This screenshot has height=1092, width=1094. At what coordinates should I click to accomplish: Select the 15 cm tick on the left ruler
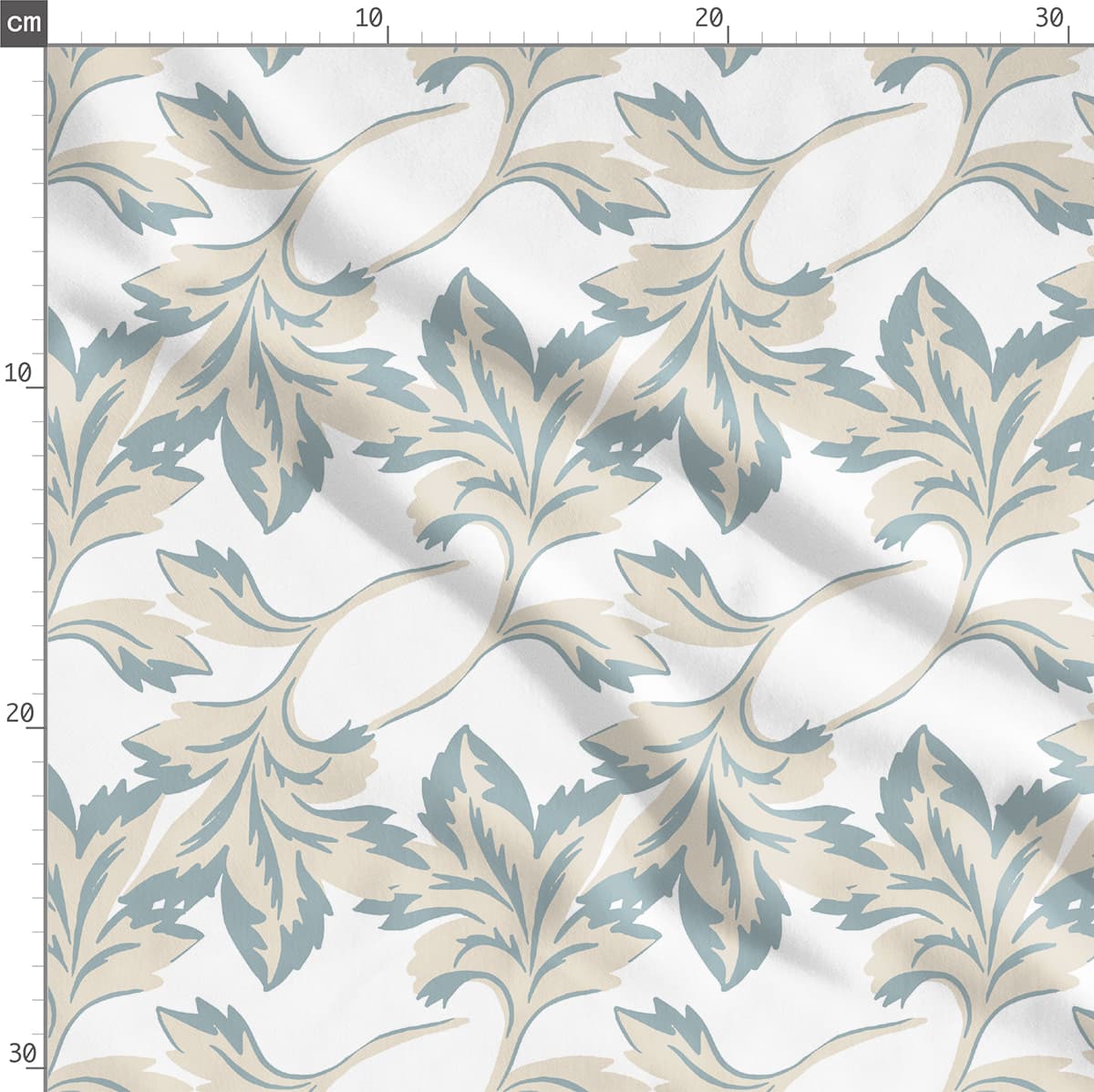[38, 558]
